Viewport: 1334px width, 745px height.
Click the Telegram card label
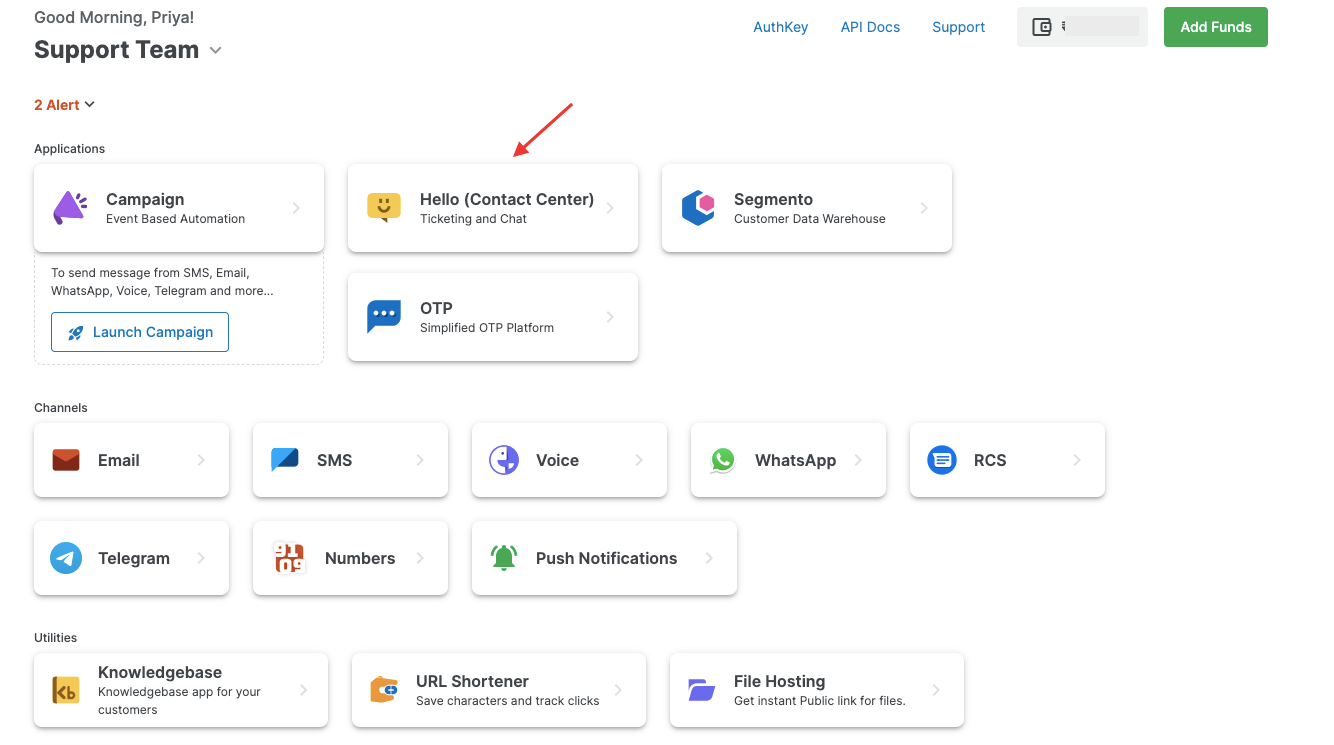[x=134, y=558]
